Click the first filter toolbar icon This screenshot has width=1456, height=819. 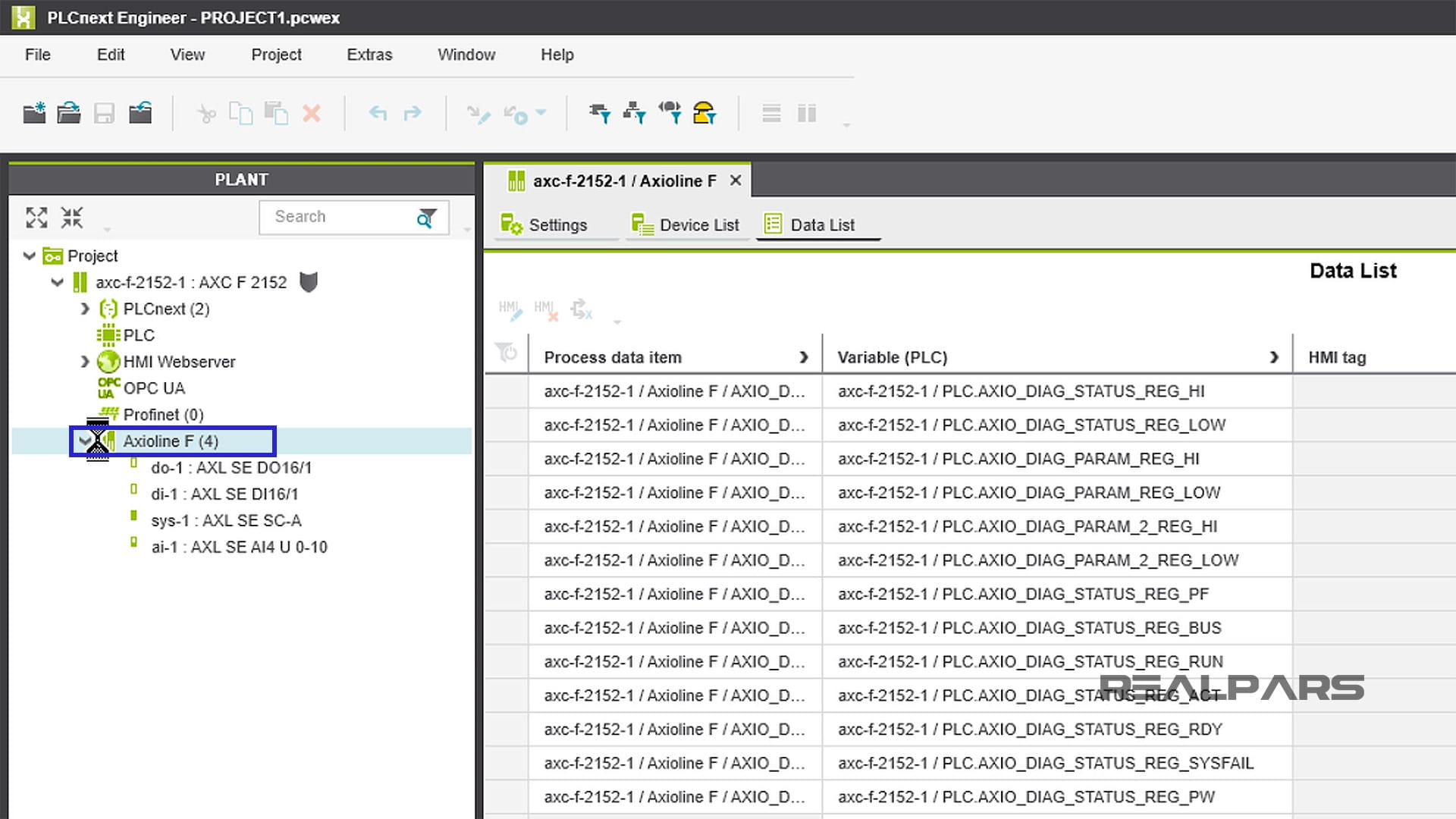pyautogui.click(x=600, y=113)
